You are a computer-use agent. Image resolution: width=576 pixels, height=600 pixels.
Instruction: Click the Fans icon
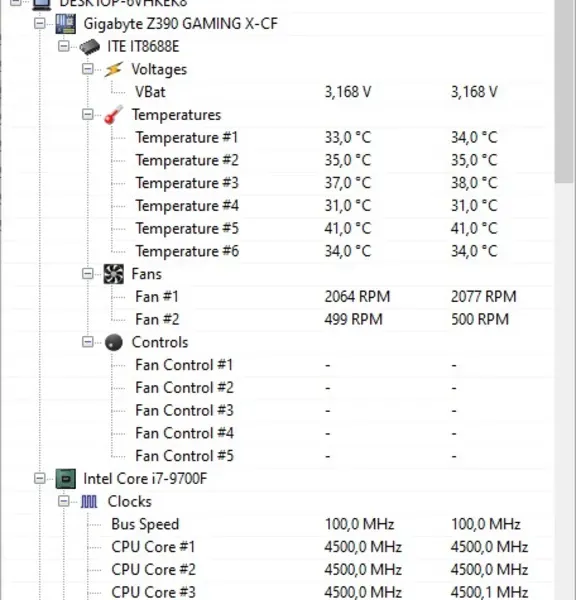[114, 274]
